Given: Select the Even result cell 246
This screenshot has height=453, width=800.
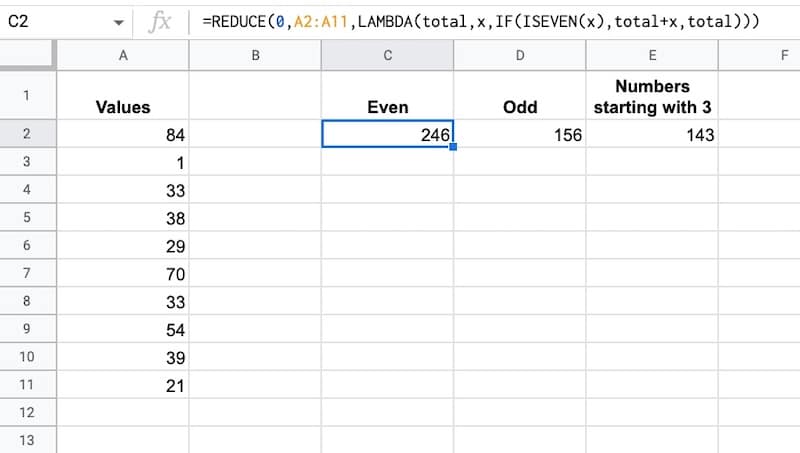Looking at the screenshot, I should click(x=387, y=134).
